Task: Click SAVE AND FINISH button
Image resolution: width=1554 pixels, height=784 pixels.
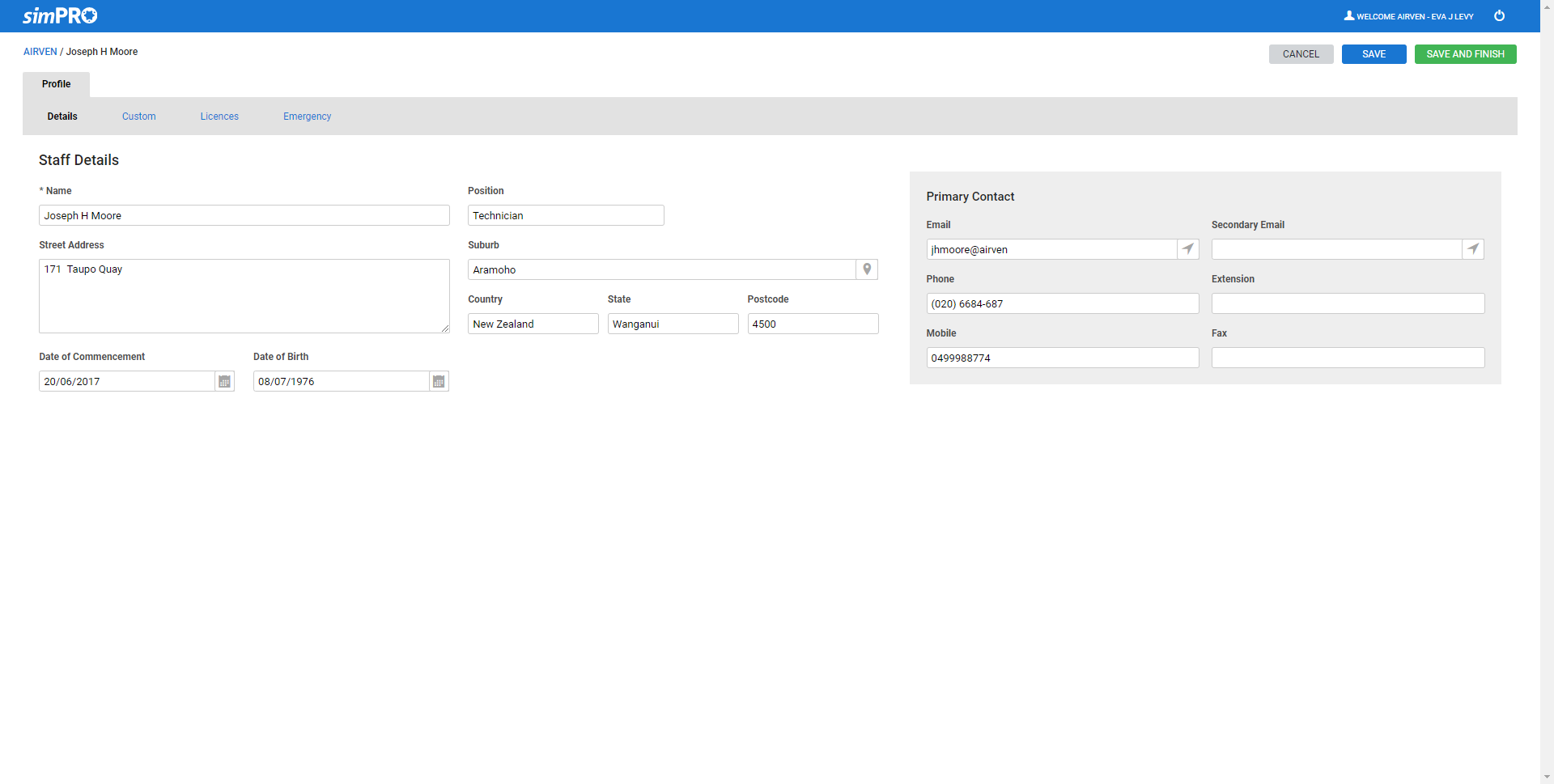Action: pyautogui.click(x=1465, y=54)
